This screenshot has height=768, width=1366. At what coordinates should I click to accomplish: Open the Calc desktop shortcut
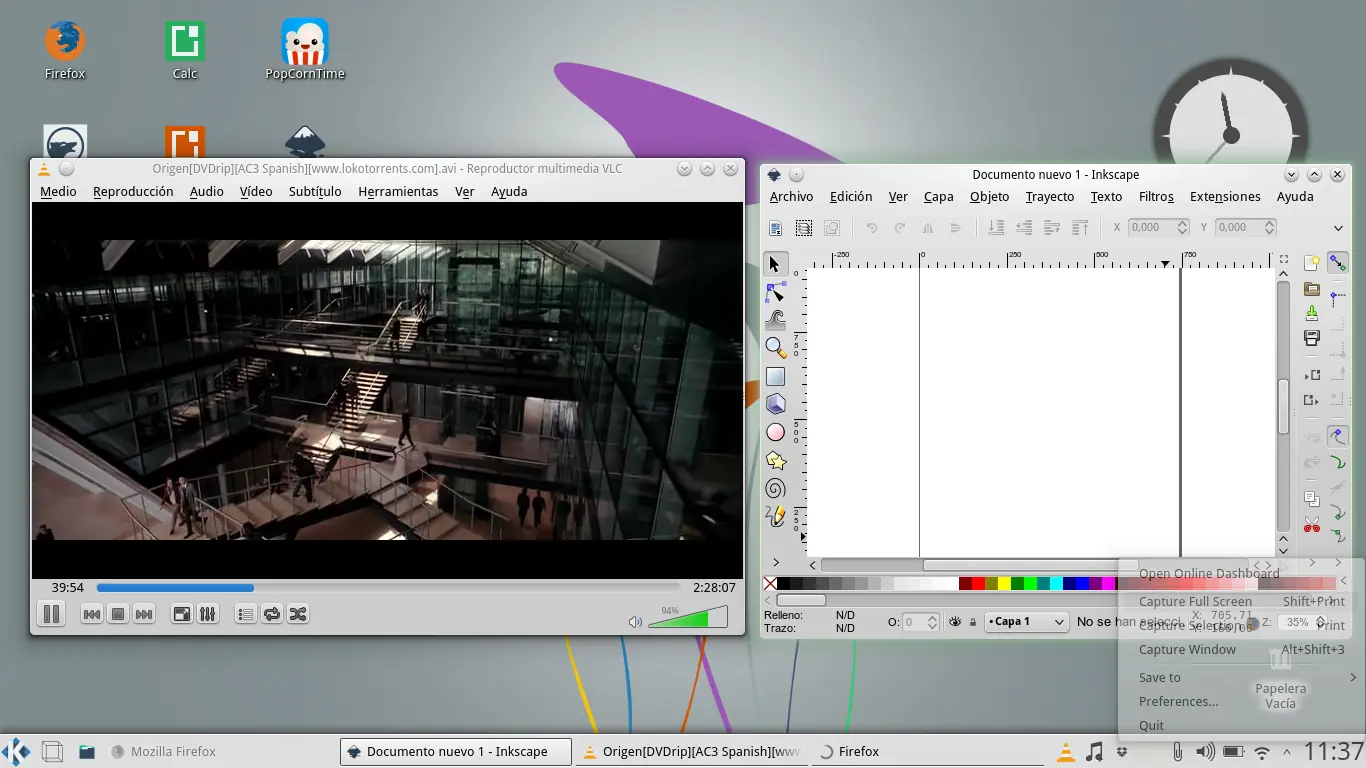(185, 50)
